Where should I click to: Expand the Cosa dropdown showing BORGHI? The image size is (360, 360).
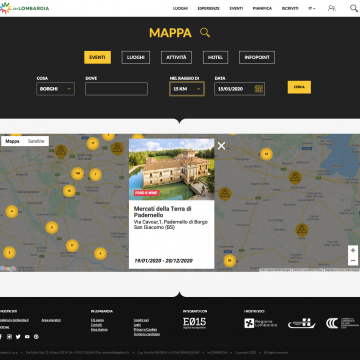[55, 89]
